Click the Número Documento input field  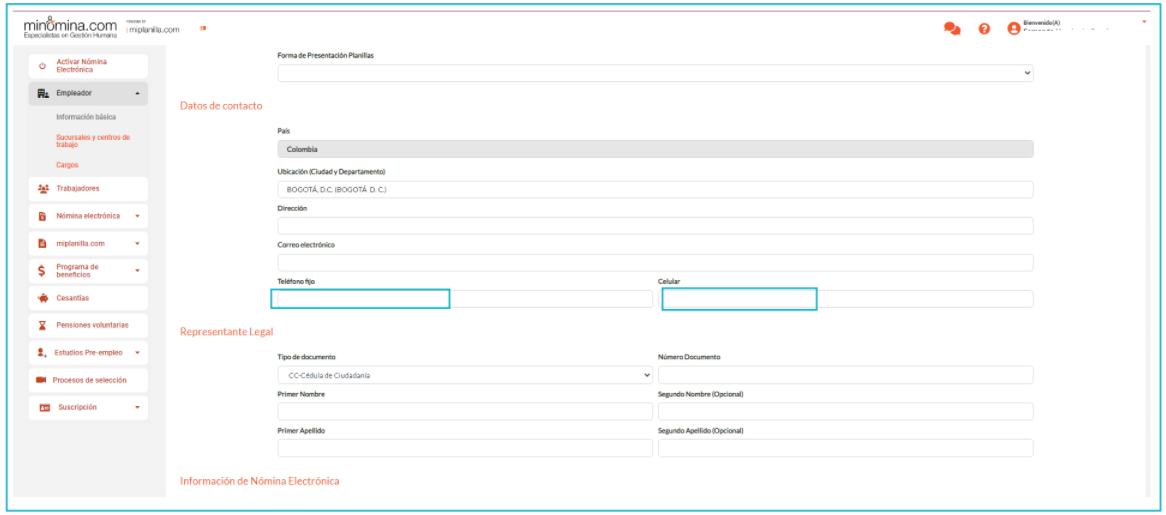coord(845,375)
